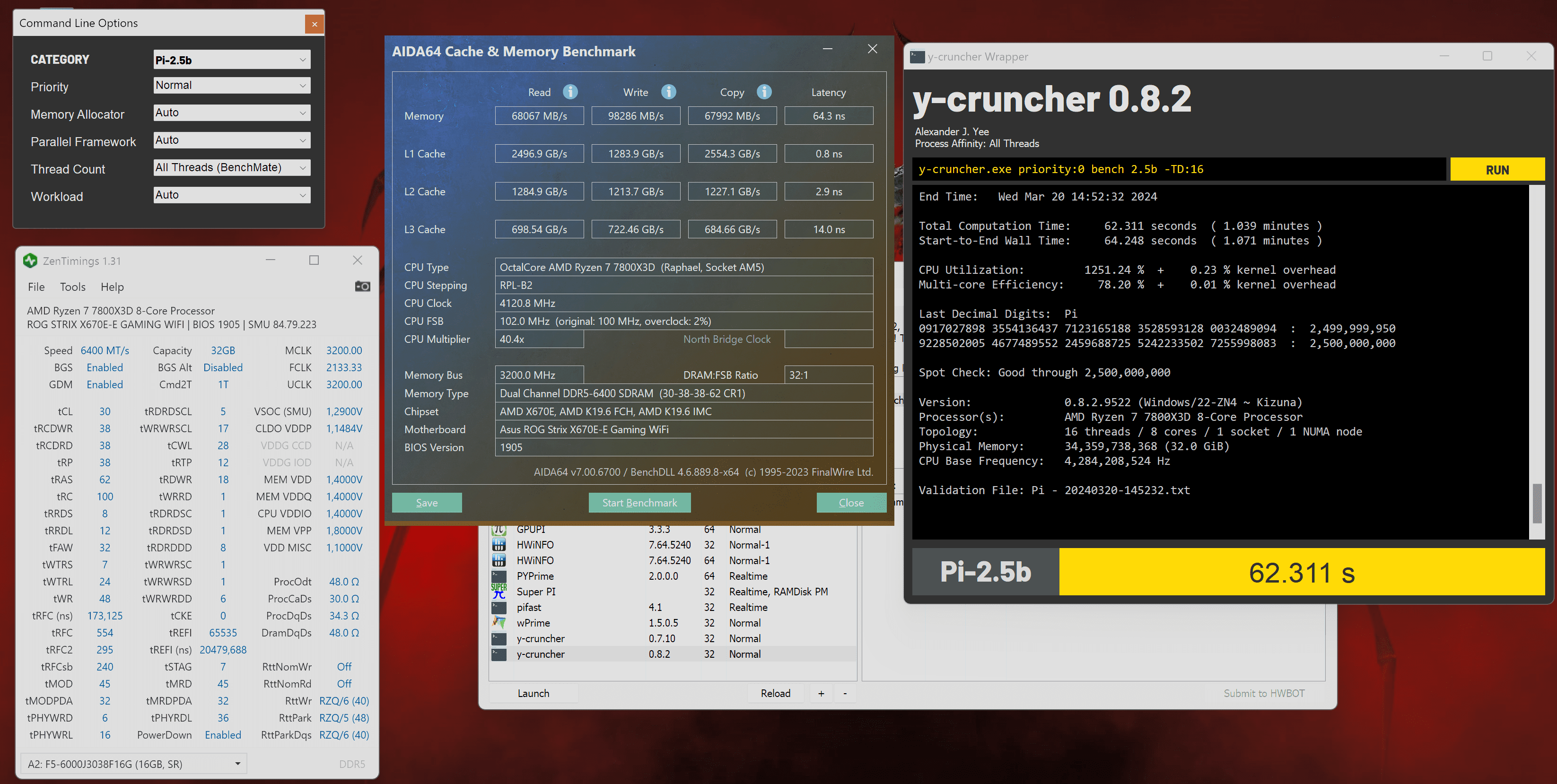The width and height of the screenshot is (1557, 784).
Task: Click the y-cruncher output scrollbar thumb
Action: coord(1537,503)
